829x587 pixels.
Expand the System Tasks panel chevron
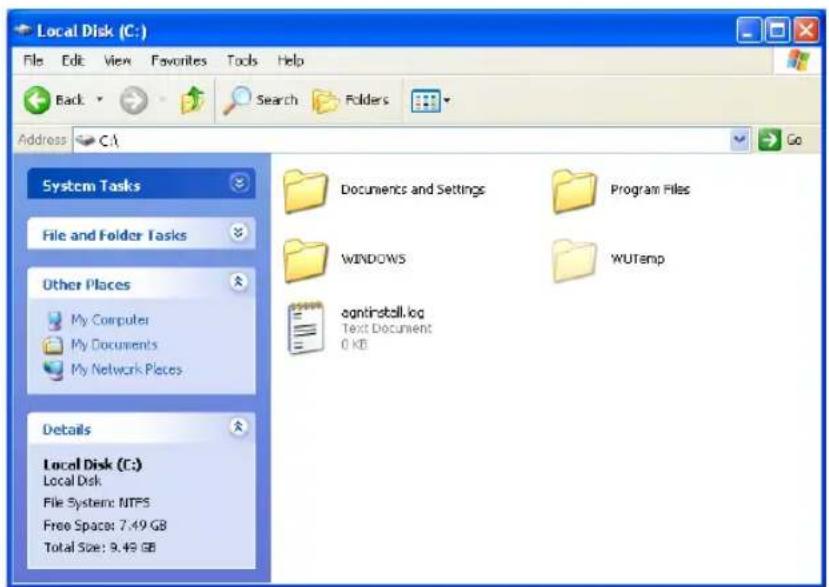point(239,183)
